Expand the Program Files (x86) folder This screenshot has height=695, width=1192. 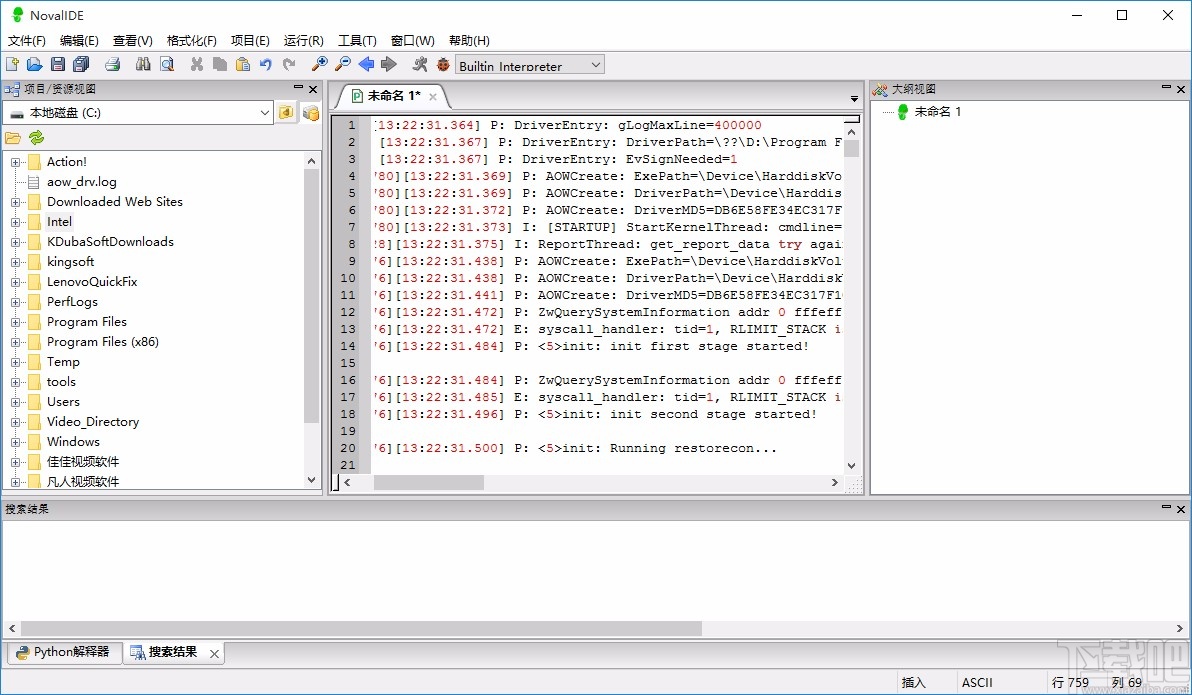14,342
